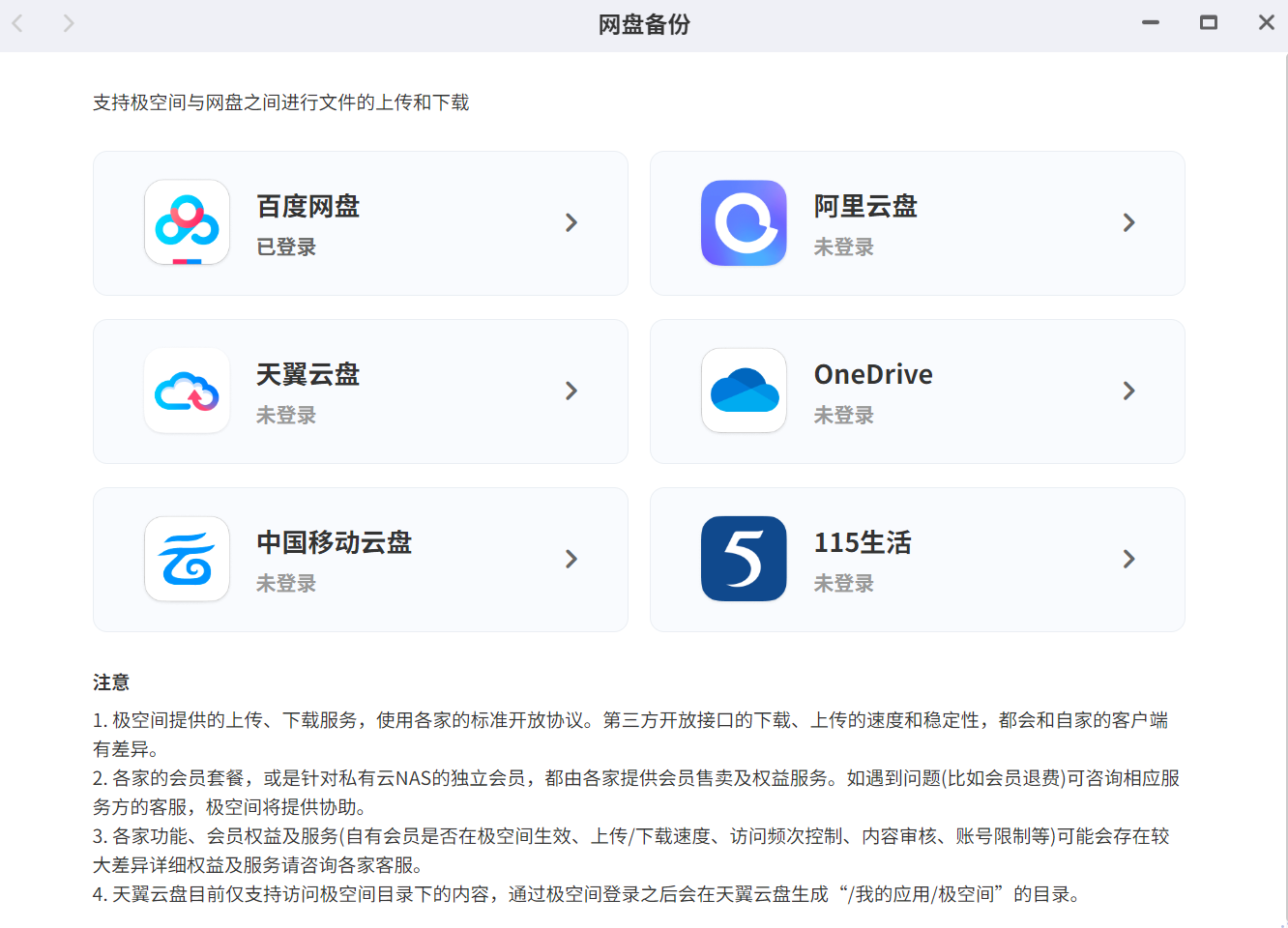This screenshot has width=1288, height=928.
Task: Click the 115生活 logo icon
Action: pos(744,559)
